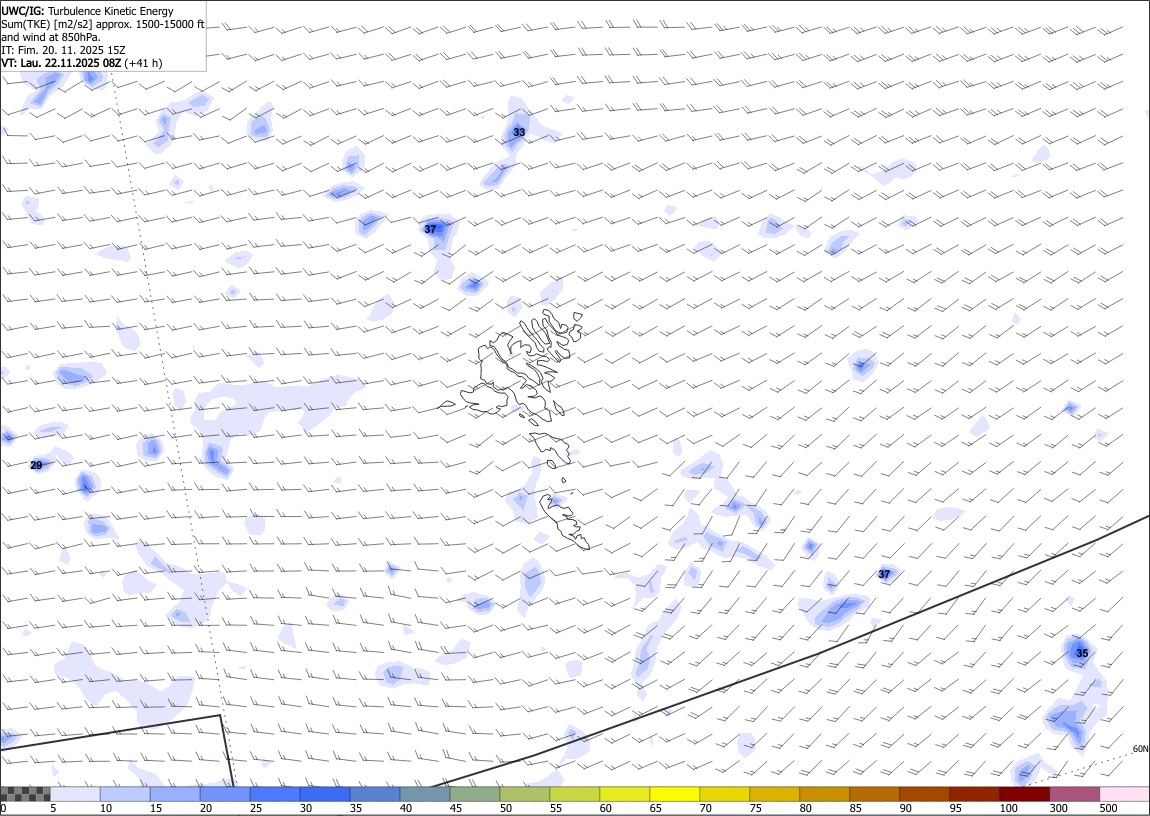1150x816 pixels.
Task: Click the 100–300 dark maroon legend swatch
Action: [x=1023, y=794]
